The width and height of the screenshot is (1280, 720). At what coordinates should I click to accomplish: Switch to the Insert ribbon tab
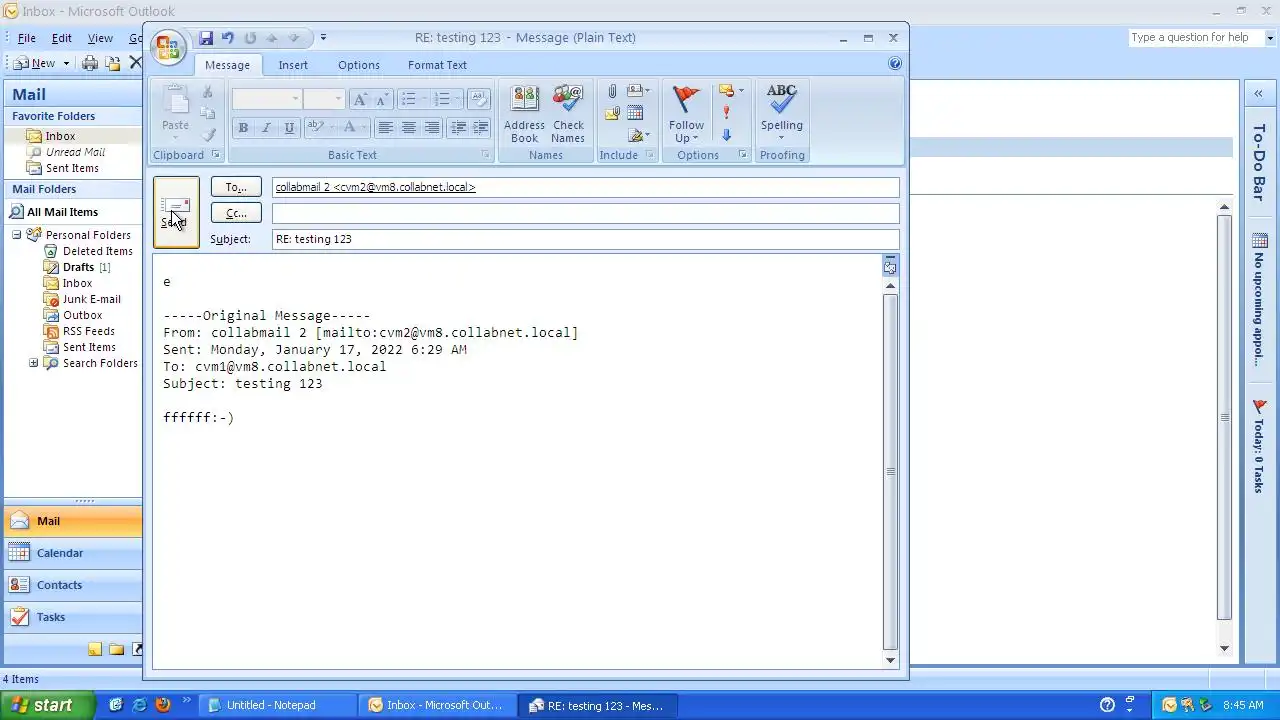tap(293, 65)
